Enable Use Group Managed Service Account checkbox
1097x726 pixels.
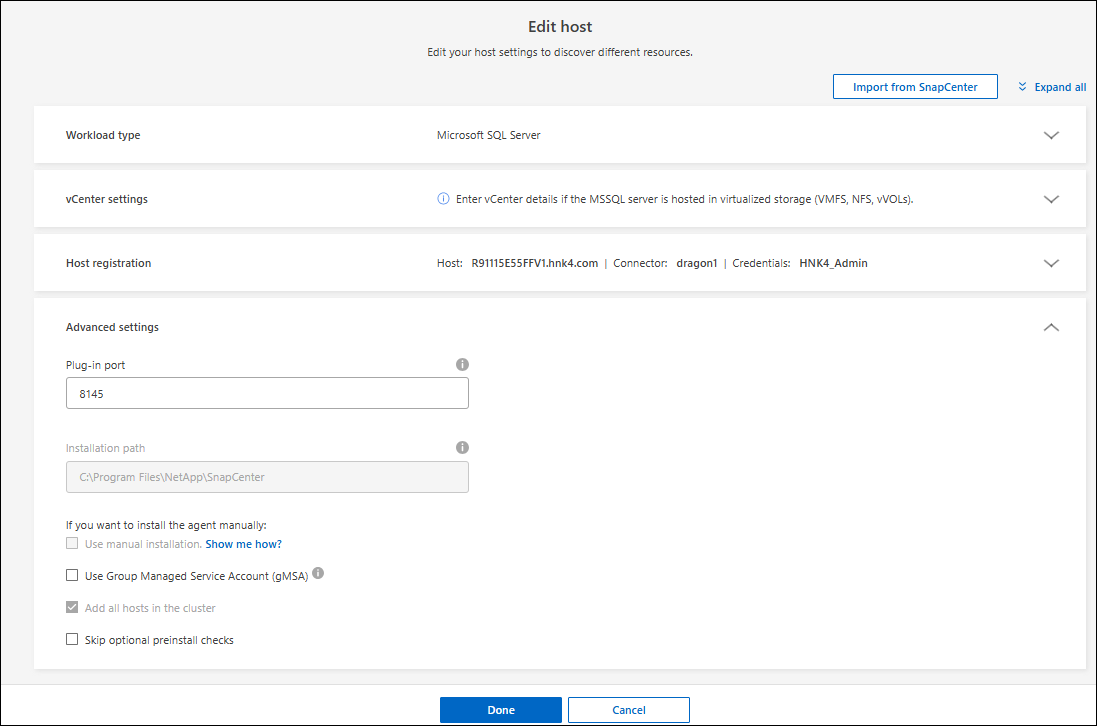point(72,575)
